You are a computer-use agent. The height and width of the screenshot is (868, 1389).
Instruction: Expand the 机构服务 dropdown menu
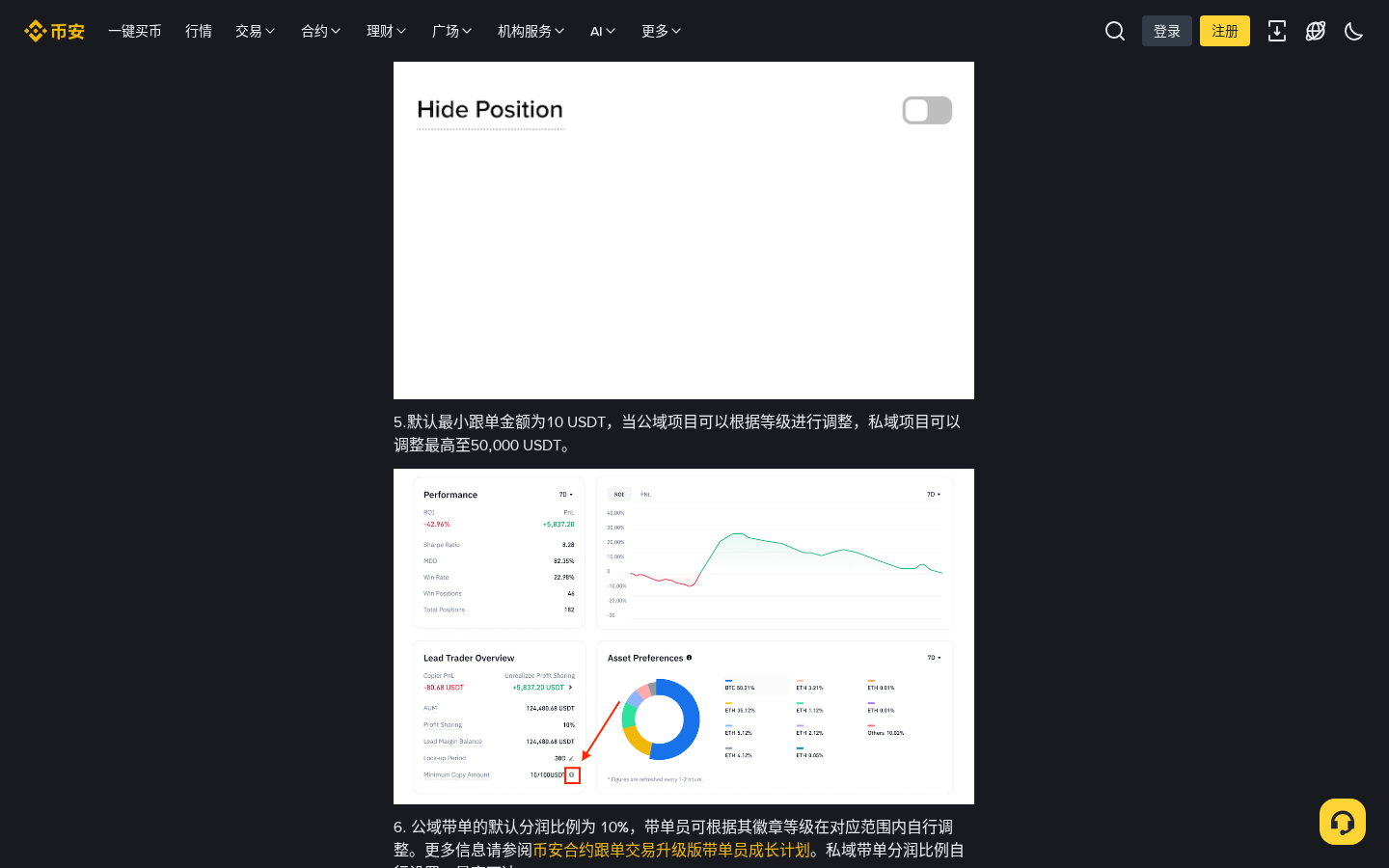point(531,31)
